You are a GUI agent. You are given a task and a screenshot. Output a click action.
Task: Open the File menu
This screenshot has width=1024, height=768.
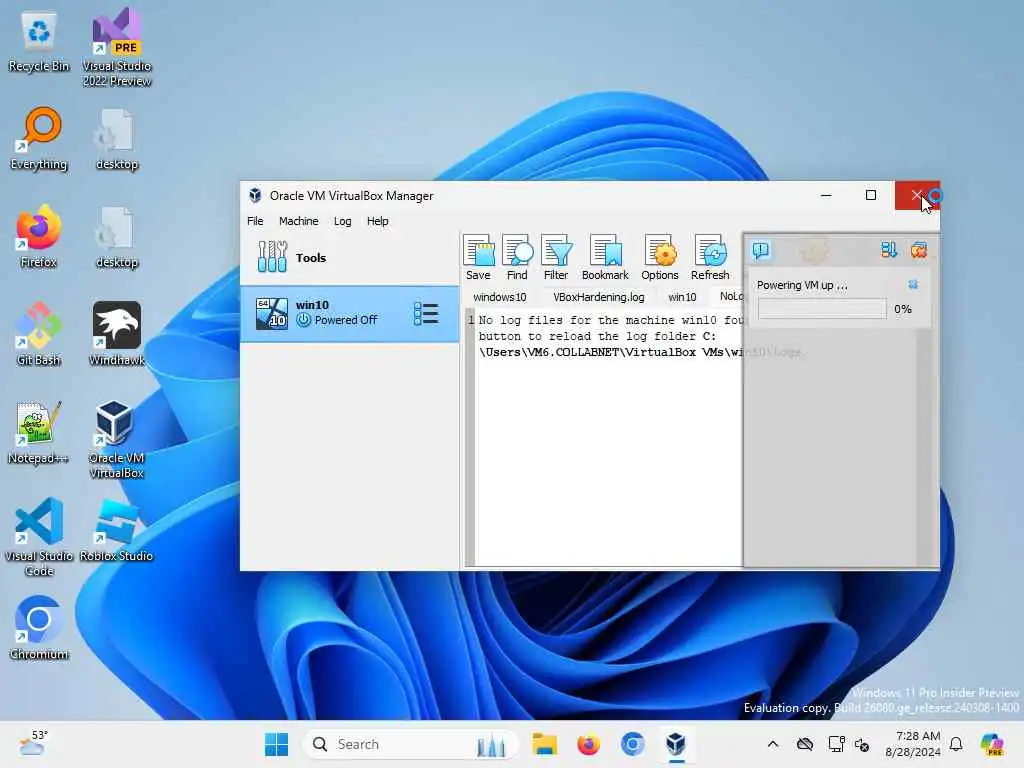click(255, 221)
